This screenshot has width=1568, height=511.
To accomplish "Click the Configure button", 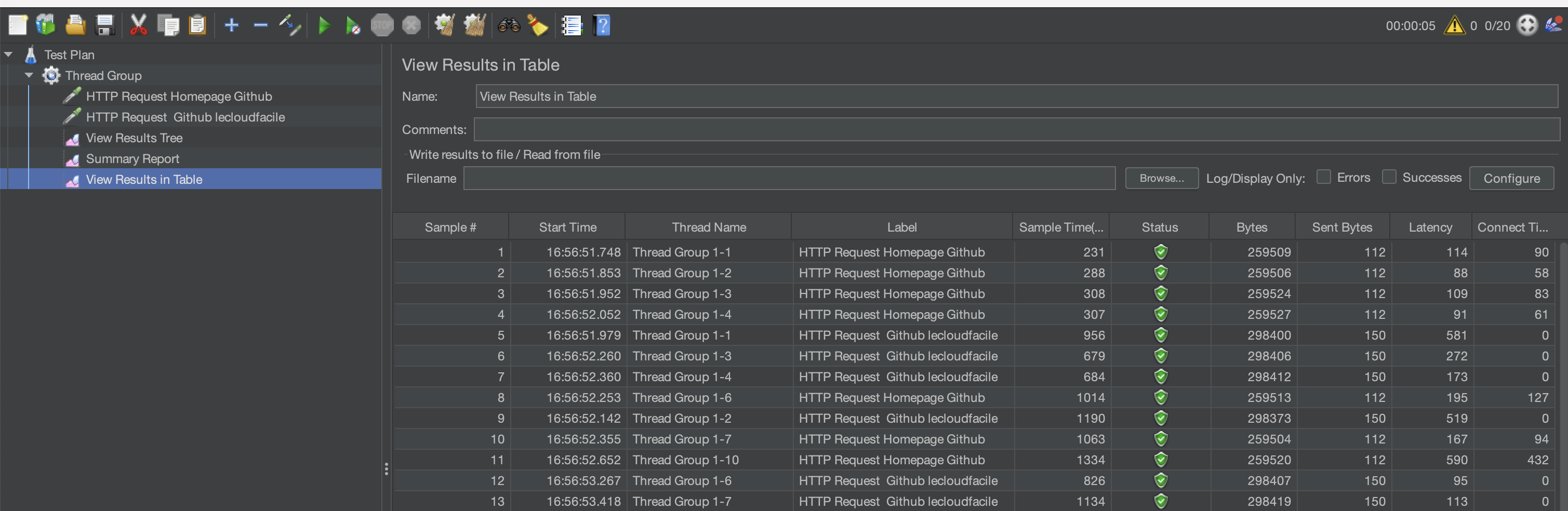I will click(1511, 178).
